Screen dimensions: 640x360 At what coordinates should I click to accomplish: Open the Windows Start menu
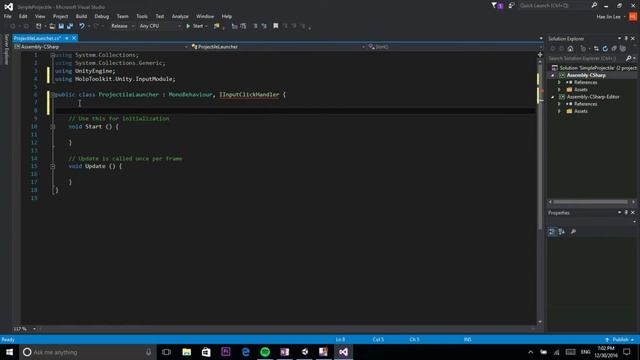9,352
